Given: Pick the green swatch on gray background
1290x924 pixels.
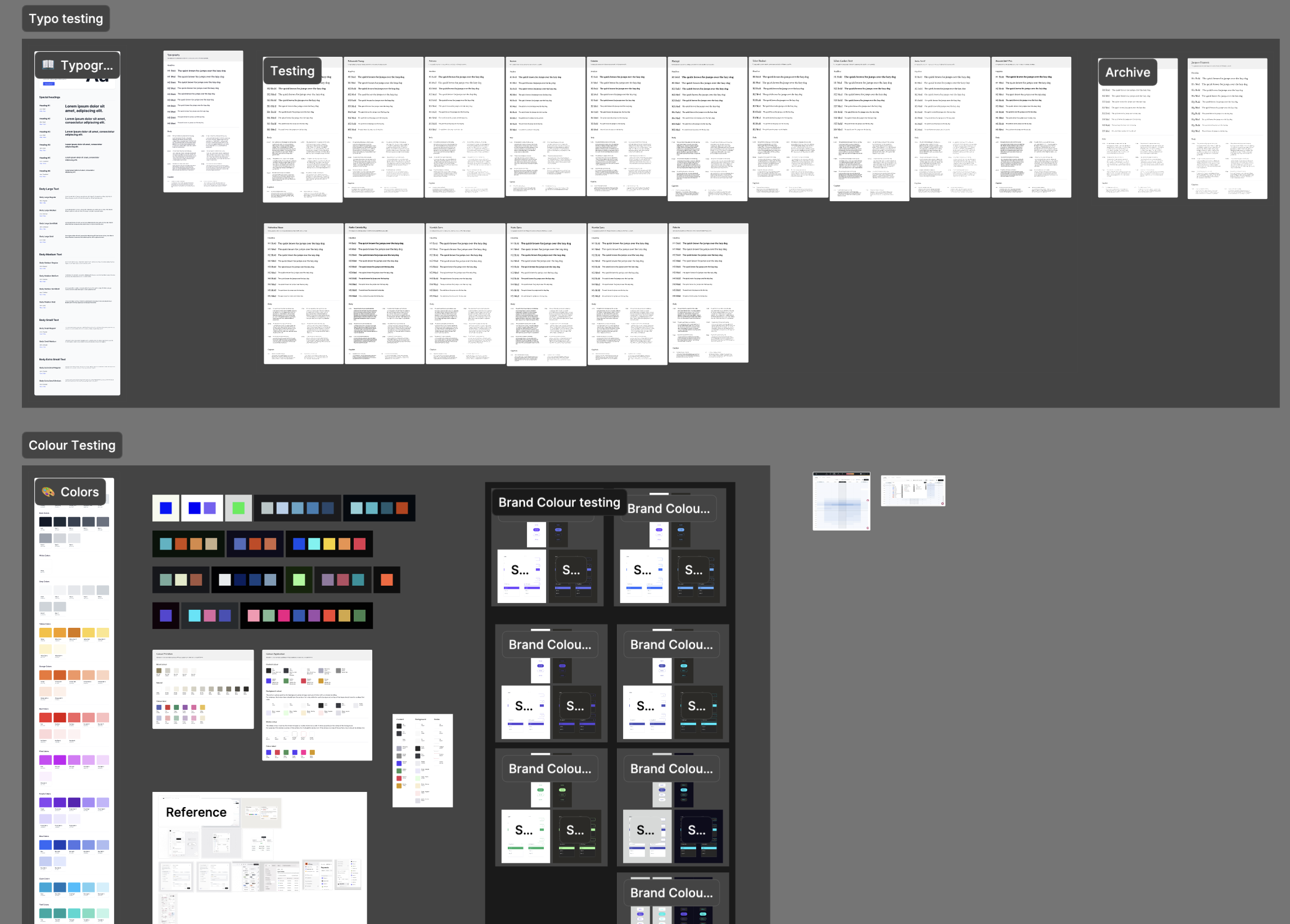Looking at the screenshot, I should coord(238,508).
